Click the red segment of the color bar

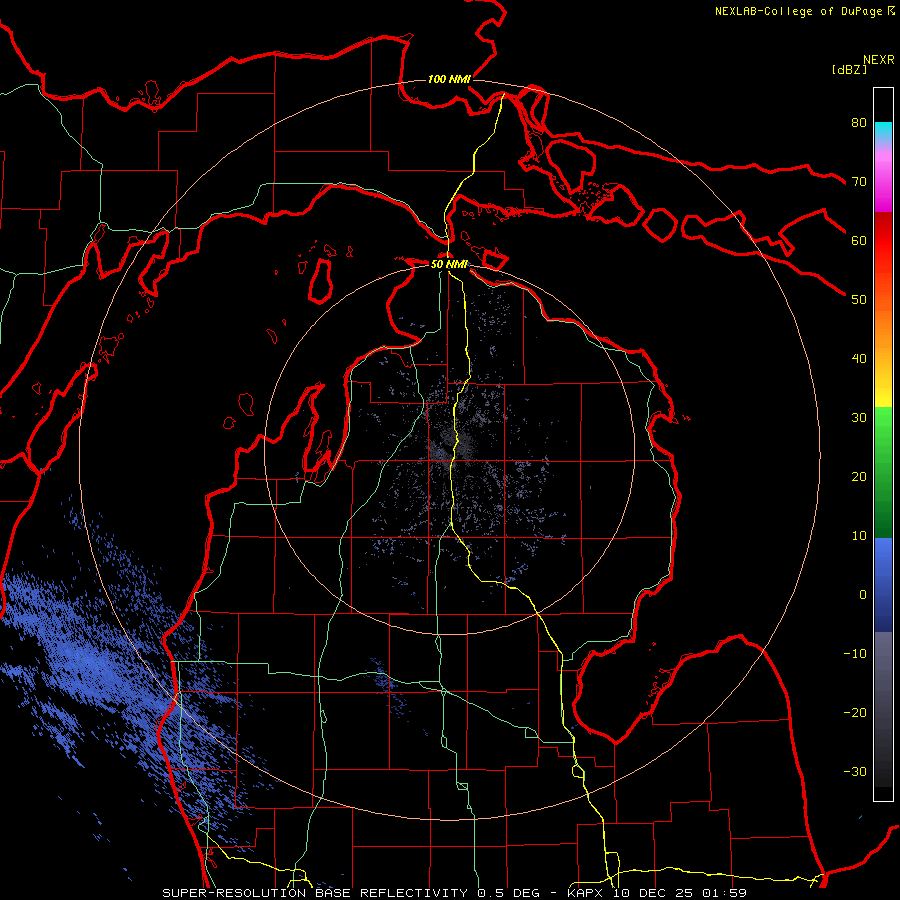coord(883,241)
